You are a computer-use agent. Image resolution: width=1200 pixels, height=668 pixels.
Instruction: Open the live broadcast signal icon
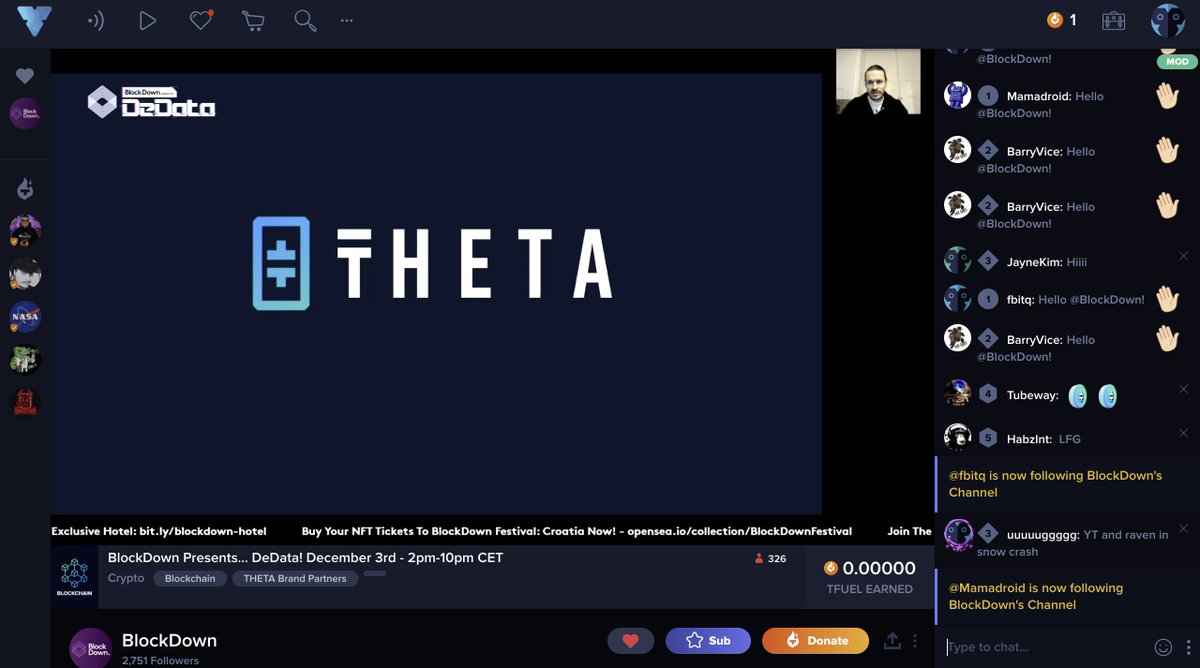96,20
